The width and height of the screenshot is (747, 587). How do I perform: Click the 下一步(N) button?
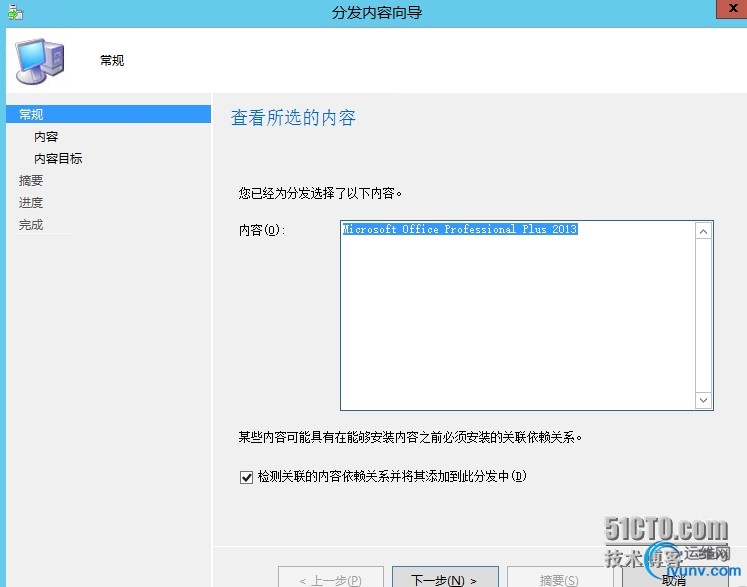point(445,577)
